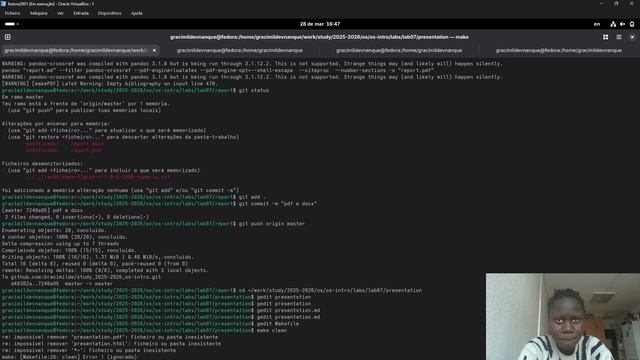
Task: Open the Ficheiro menu in VirtualBox
Action: pos(12,13)
